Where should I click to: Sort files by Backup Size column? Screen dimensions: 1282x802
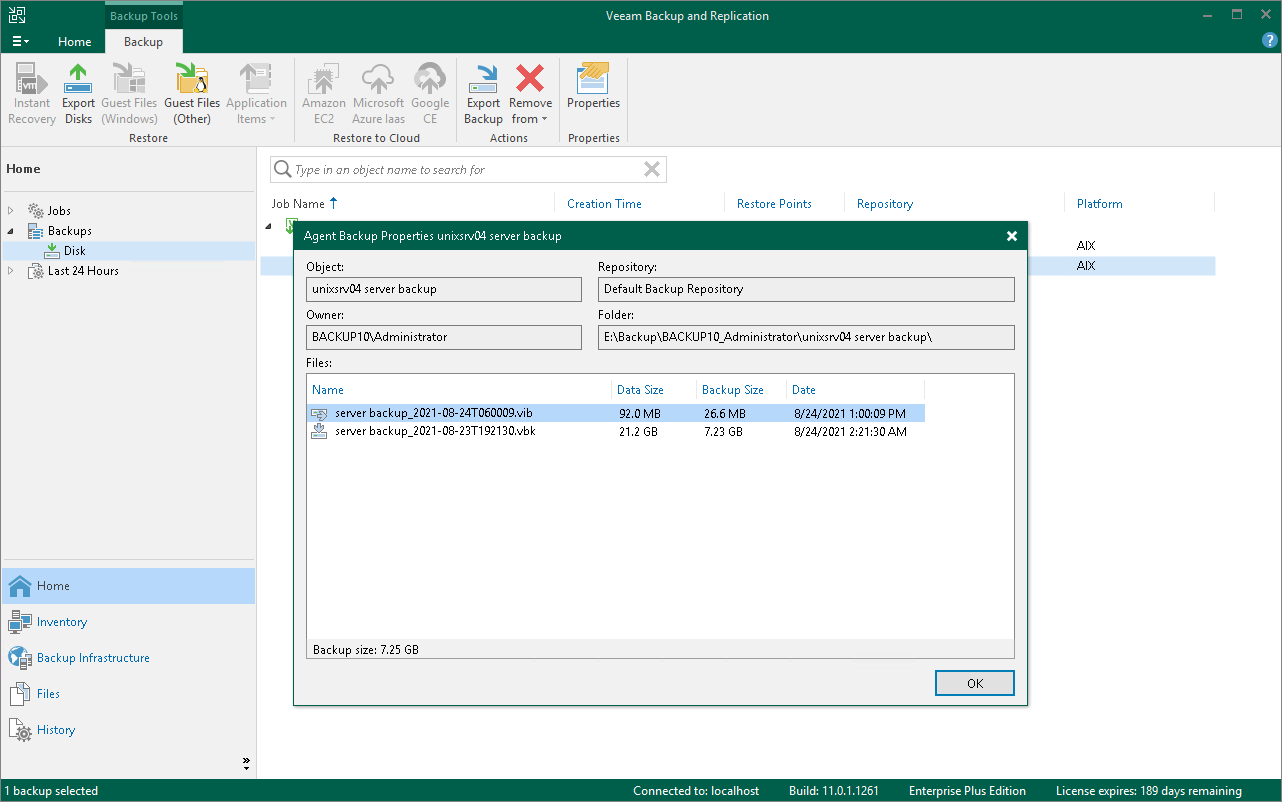coord(732,390)
